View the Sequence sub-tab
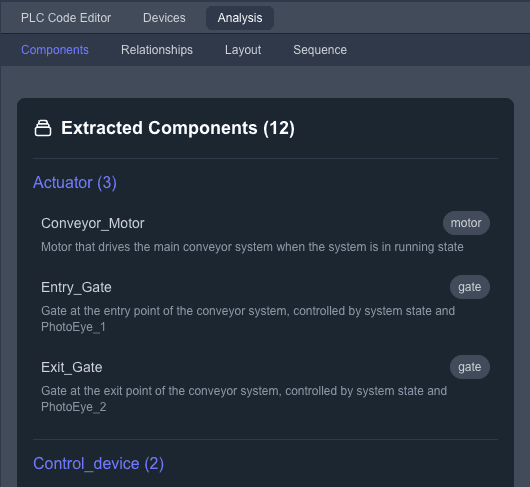Viewport: 530px width, 487px height. [x=320, y=50]
